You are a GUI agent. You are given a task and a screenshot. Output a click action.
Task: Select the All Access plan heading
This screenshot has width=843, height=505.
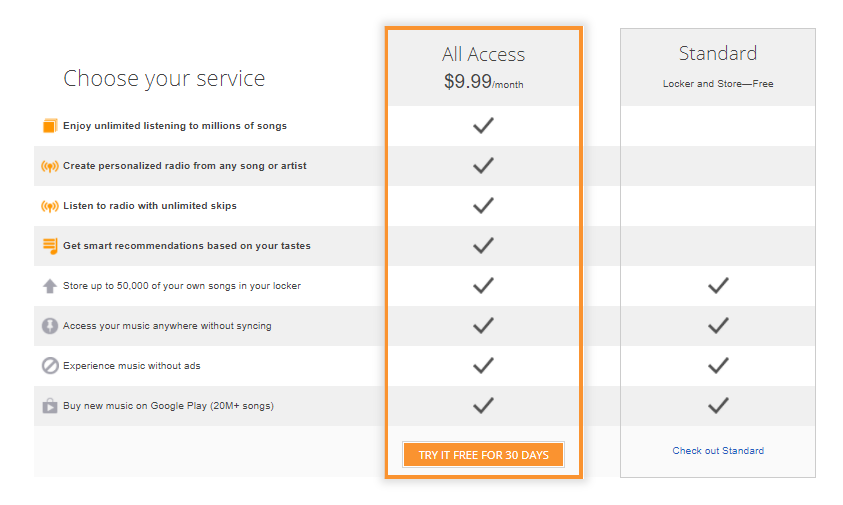pos(483,55)
